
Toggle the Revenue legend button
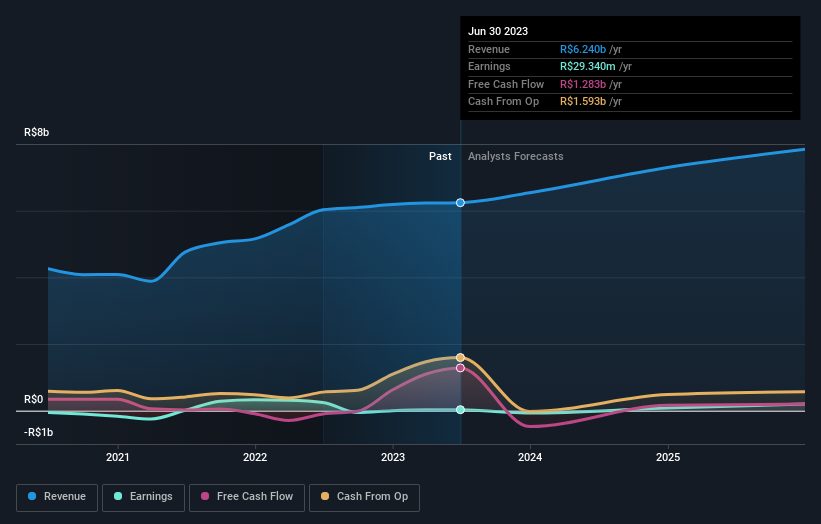click(57, 497)
